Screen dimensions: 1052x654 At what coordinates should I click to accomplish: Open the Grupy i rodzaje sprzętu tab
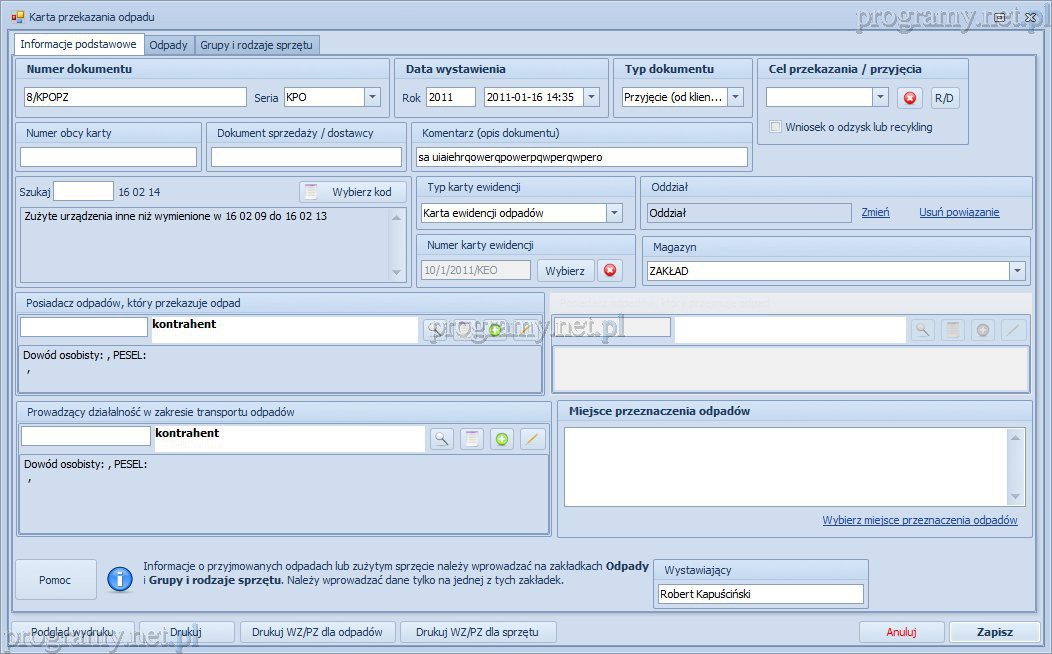tap(257, 45)
